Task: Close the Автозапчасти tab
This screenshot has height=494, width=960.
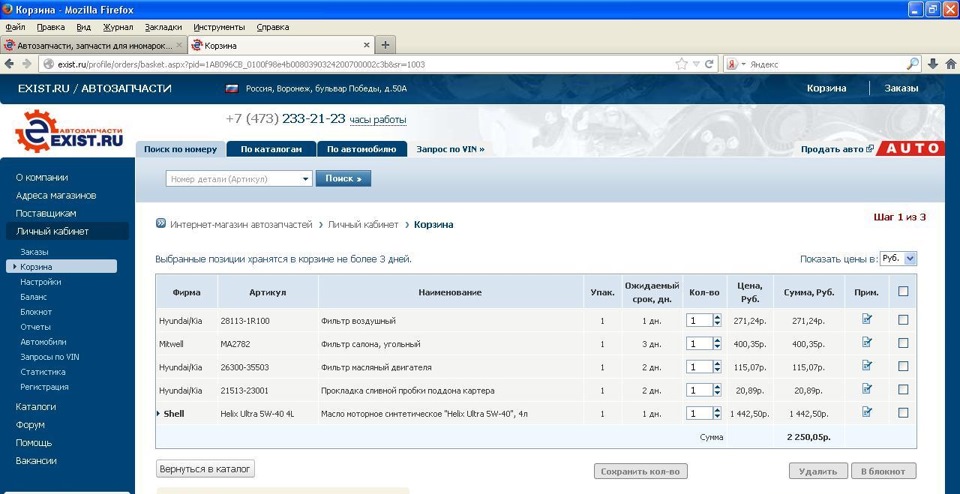Action: 179,45
